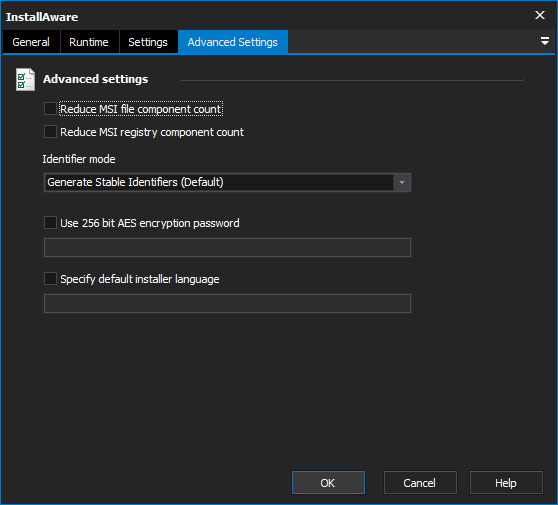Open Help for this dialog

coord(506,483)
